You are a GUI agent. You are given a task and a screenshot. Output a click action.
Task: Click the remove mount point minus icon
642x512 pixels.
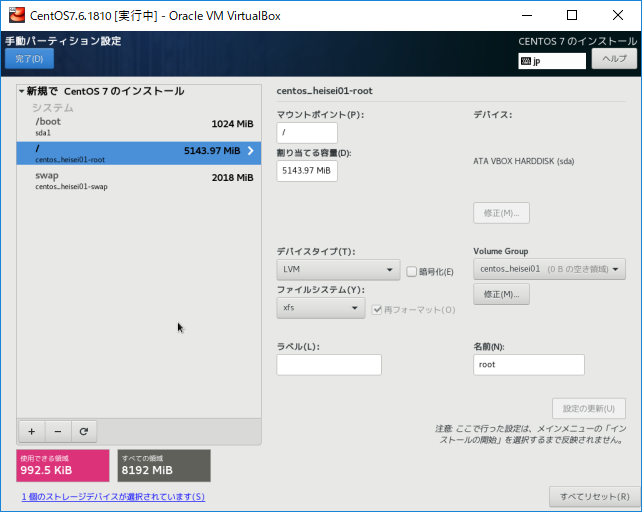(x=58, y=431)
